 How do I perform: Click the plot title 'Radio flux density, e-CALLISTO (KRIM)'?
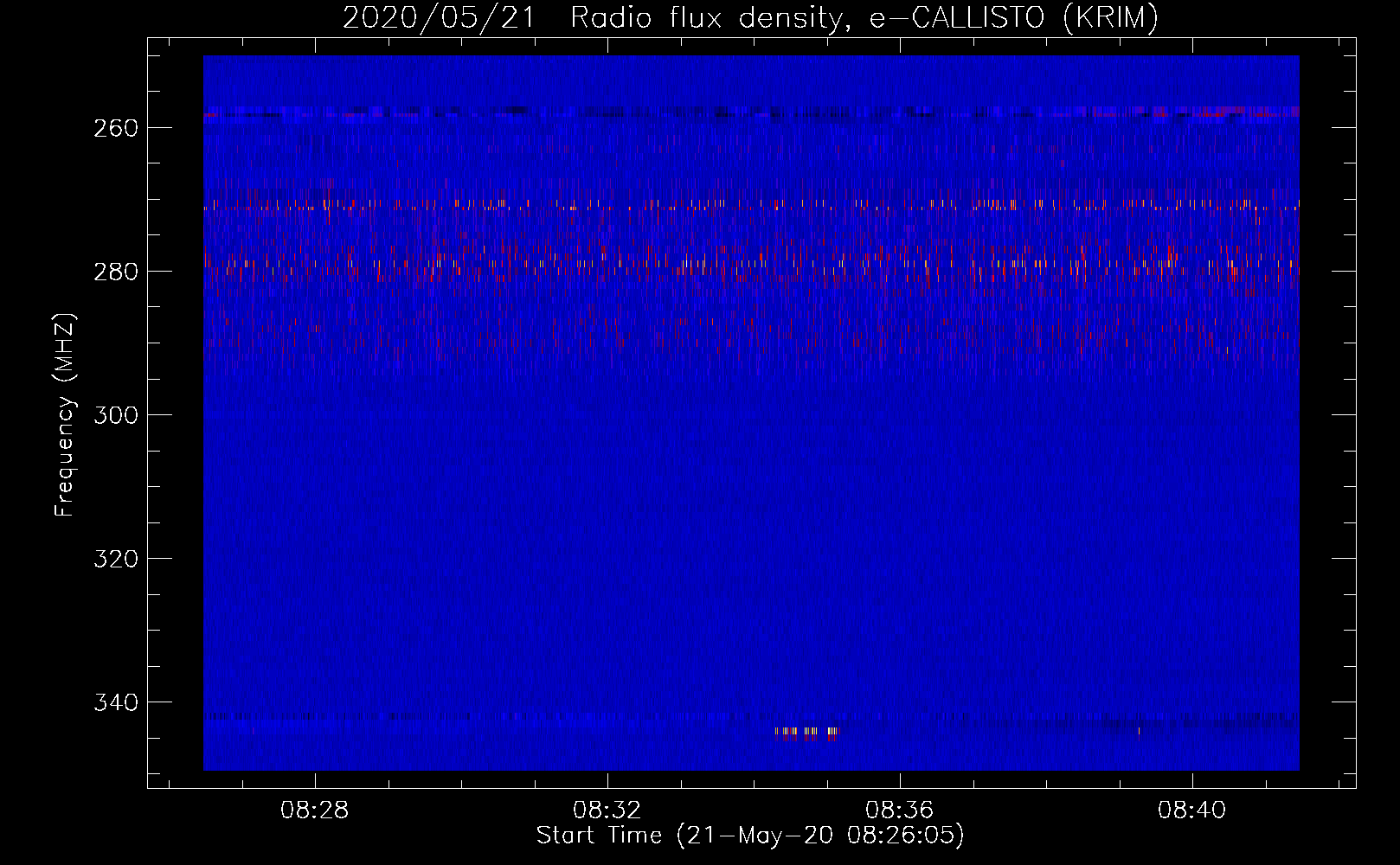click(864, 17)
